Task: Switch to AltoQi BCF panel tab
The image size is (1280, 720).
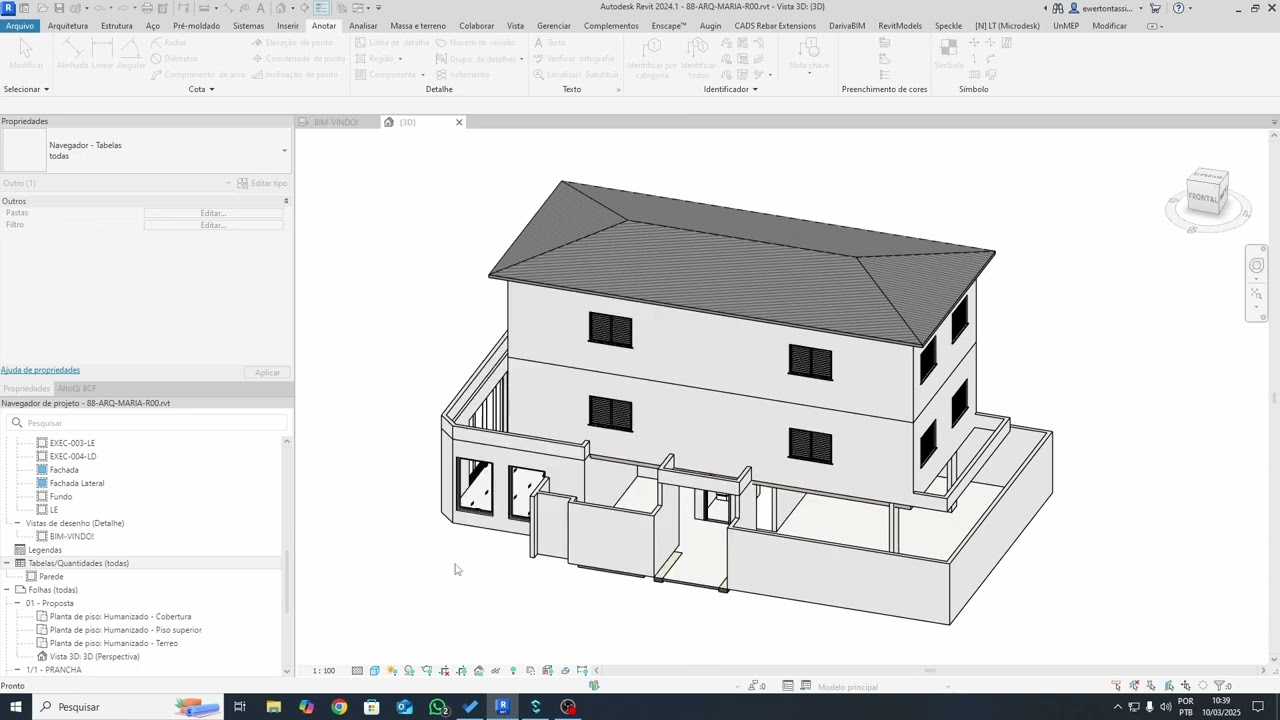Action: tap(77, 388)
